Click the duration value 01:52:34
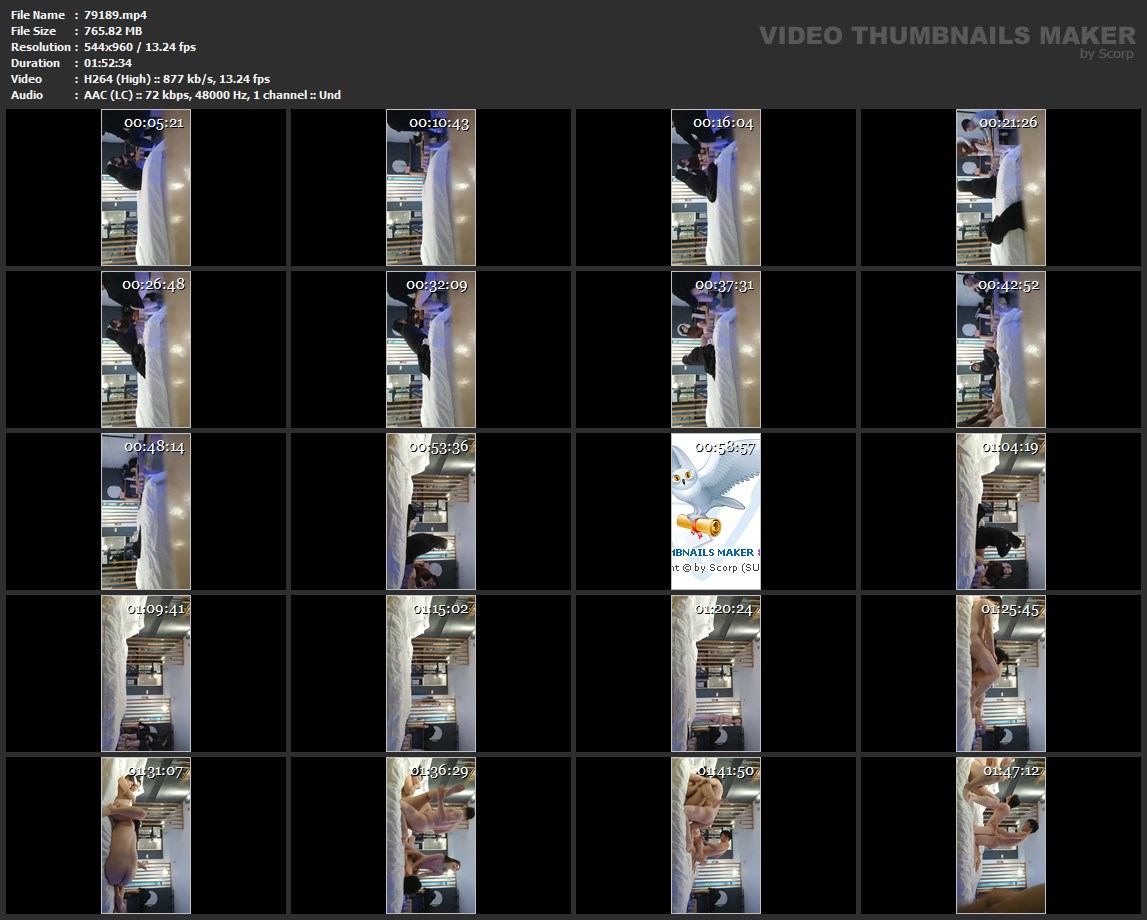 tap(108, 63)
